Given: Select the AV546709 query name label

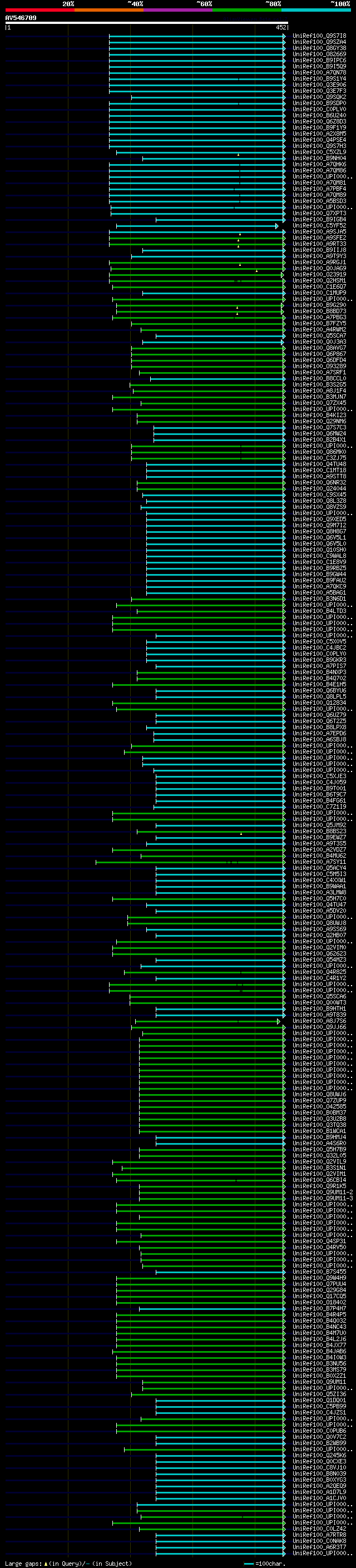Looking at the screenshot, I should pyautogui.click(x=21, y=18).
